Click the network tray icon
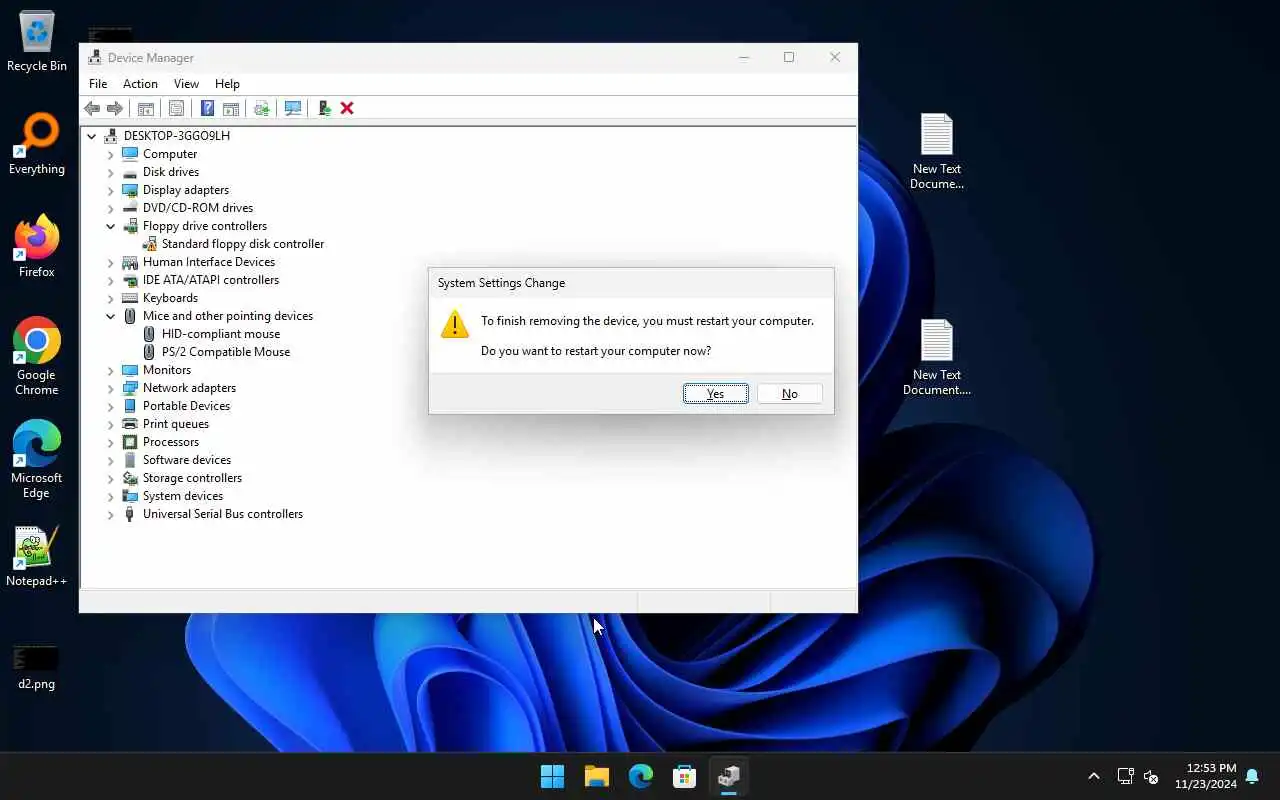 (1125, 776)
